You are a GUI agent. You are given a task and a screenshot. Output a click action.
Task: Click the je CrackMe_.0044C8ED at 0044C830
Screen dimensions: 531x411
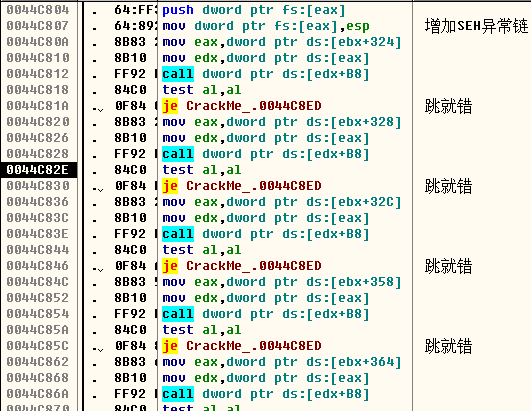(242, 186)
